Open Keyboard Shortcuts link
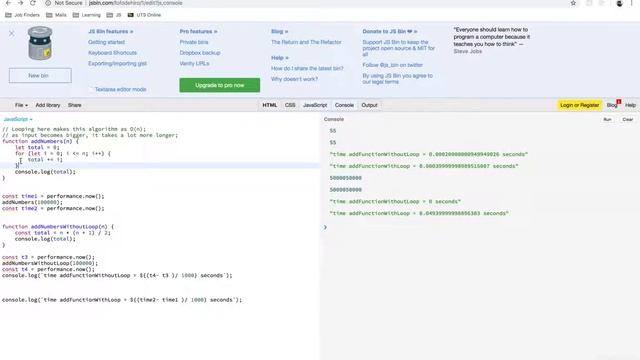This screenshot has height=360, width=640. 112,53
